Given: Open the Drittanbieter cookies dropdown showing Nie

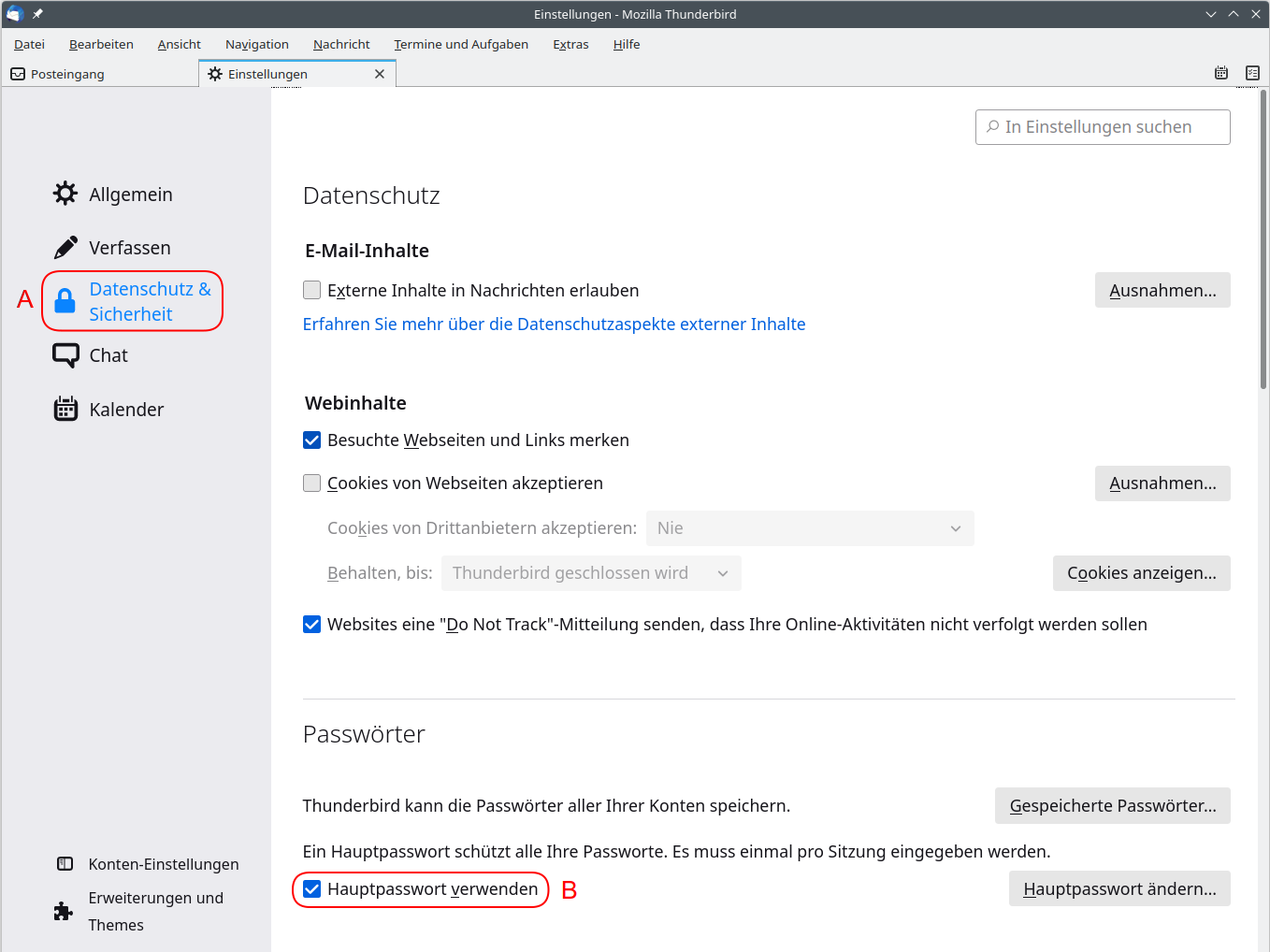Looking at the screenshot, I should click(x=810, y=528).
